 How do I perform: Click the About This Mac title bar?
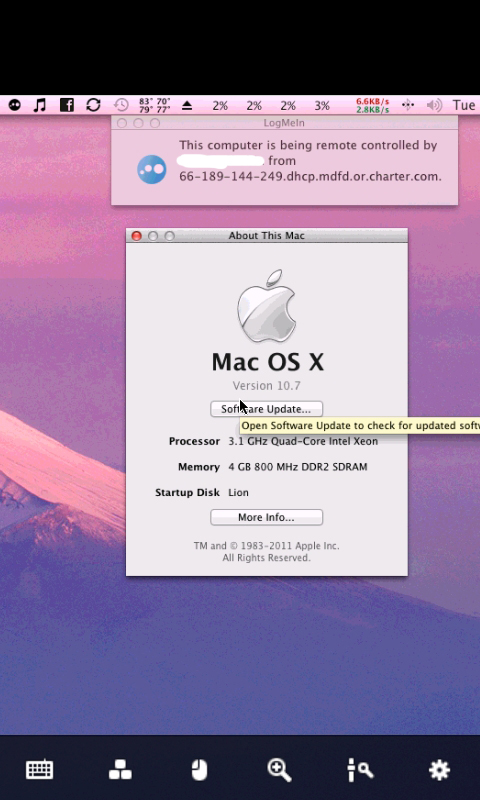pos(266,236)
